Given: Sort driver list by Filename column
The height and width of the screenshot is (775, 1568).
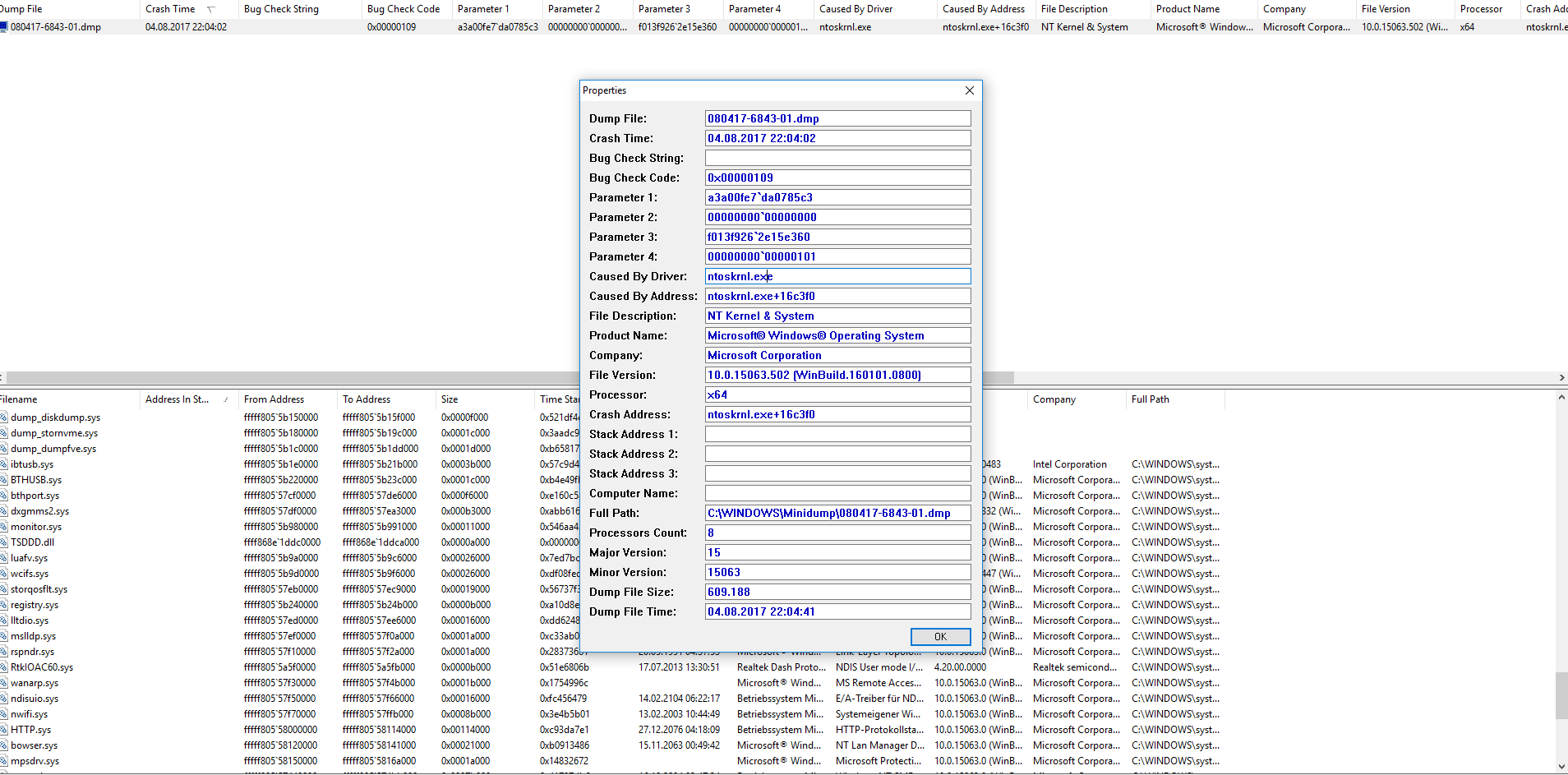Looking at the screenshot, I should pyautogui.click(x=69, y=399).
